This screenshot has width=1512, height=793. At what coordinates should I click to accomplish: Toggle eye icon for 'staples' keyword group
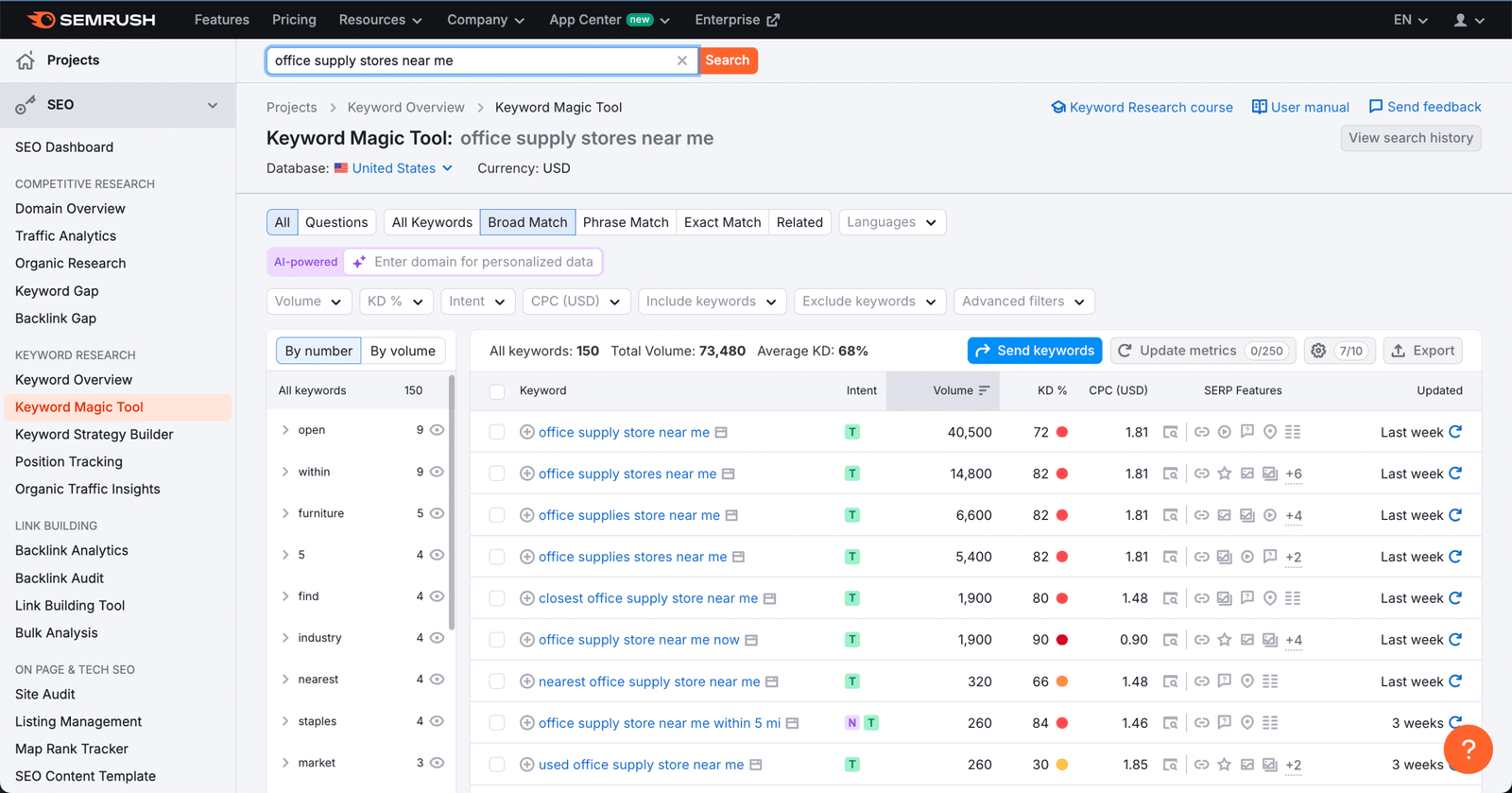pos(437,721)
